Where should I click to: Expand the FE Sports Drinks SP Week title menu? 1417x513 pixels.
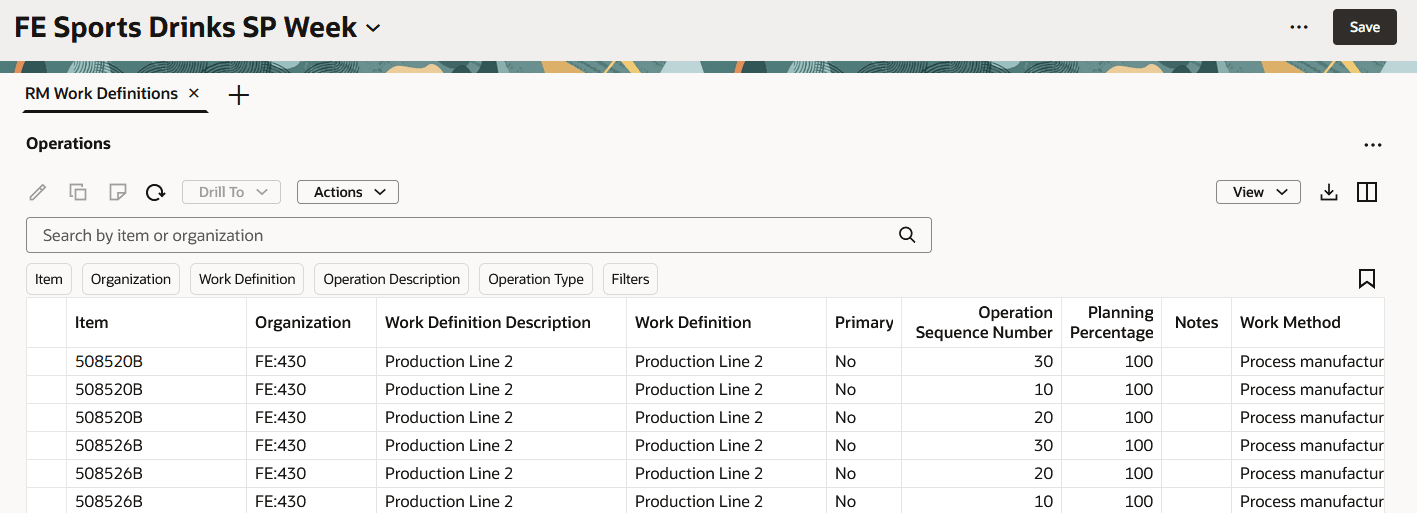pos(374,29)
